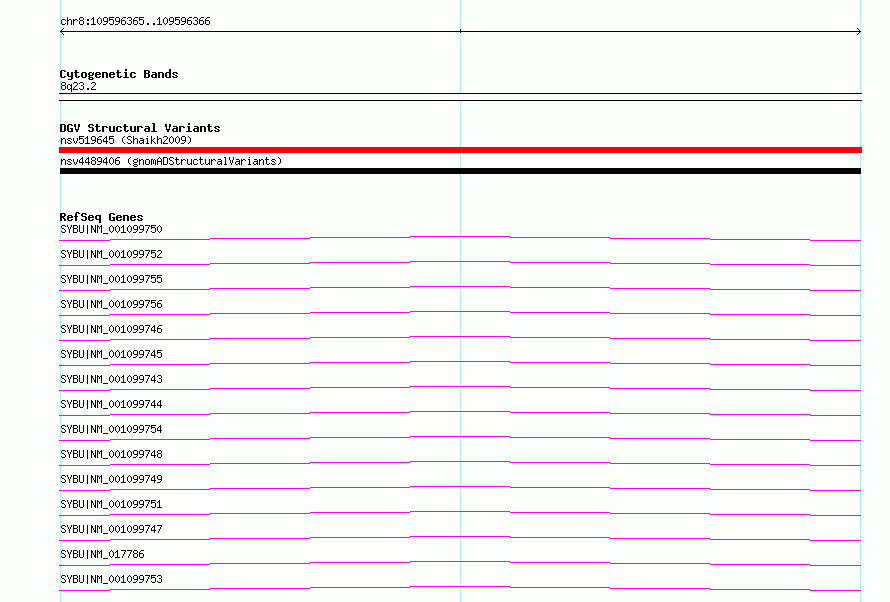Open transcript SYBU|NM_001099746
This screenshot has height=602, width=890.
[111, 329]
